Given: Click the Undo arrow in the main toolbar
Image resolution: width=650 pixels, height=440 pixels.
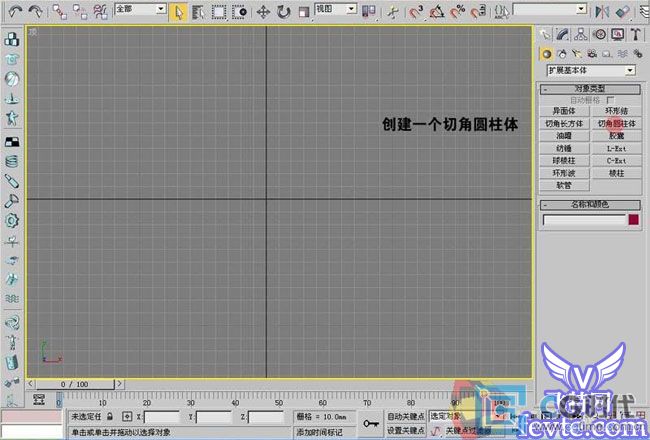Looking at the screenshot, I should pos(15,11).
